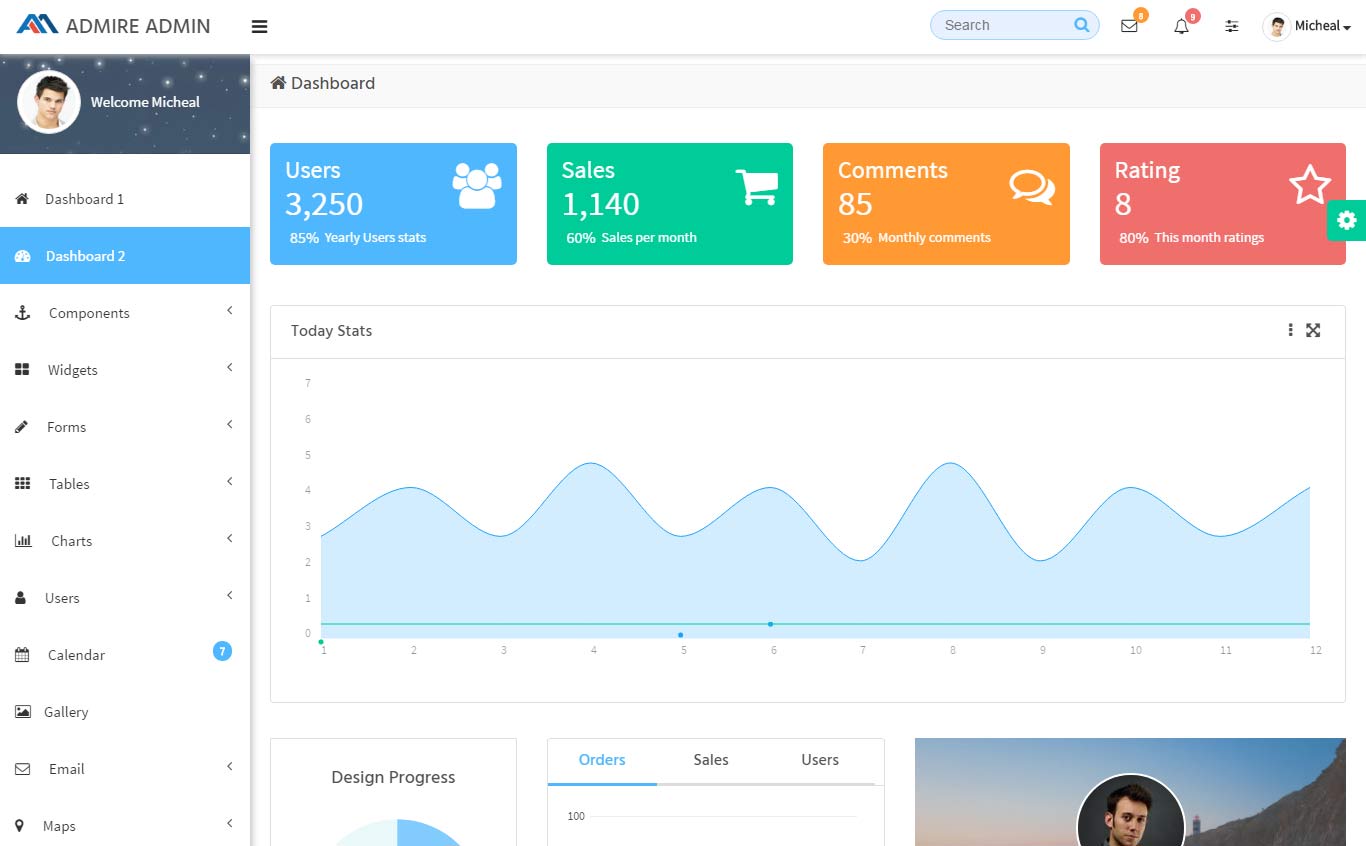
Task: Click the Calendar badge showing 7
Action: (x=222, y=651)
